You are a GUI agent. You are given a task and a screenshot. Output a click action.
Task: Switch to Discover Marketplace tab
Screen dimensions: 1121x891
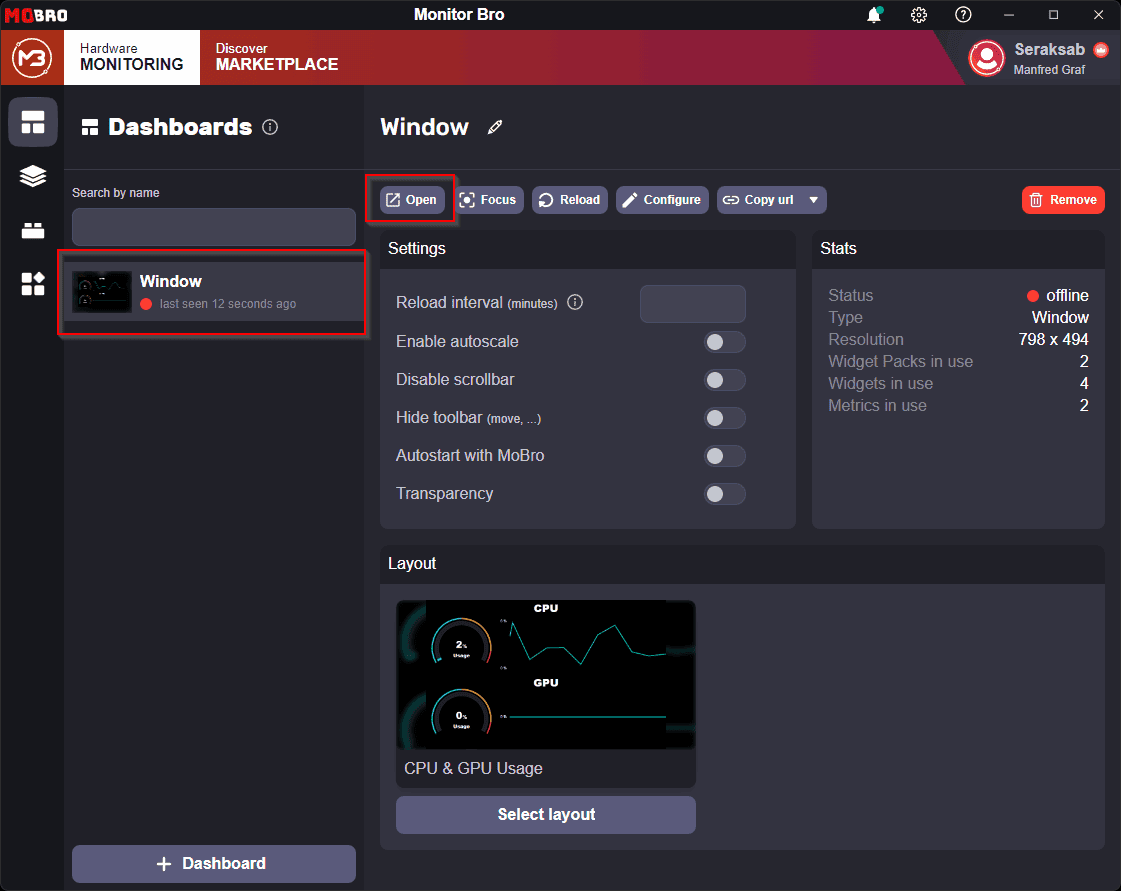tap(277, 57)
